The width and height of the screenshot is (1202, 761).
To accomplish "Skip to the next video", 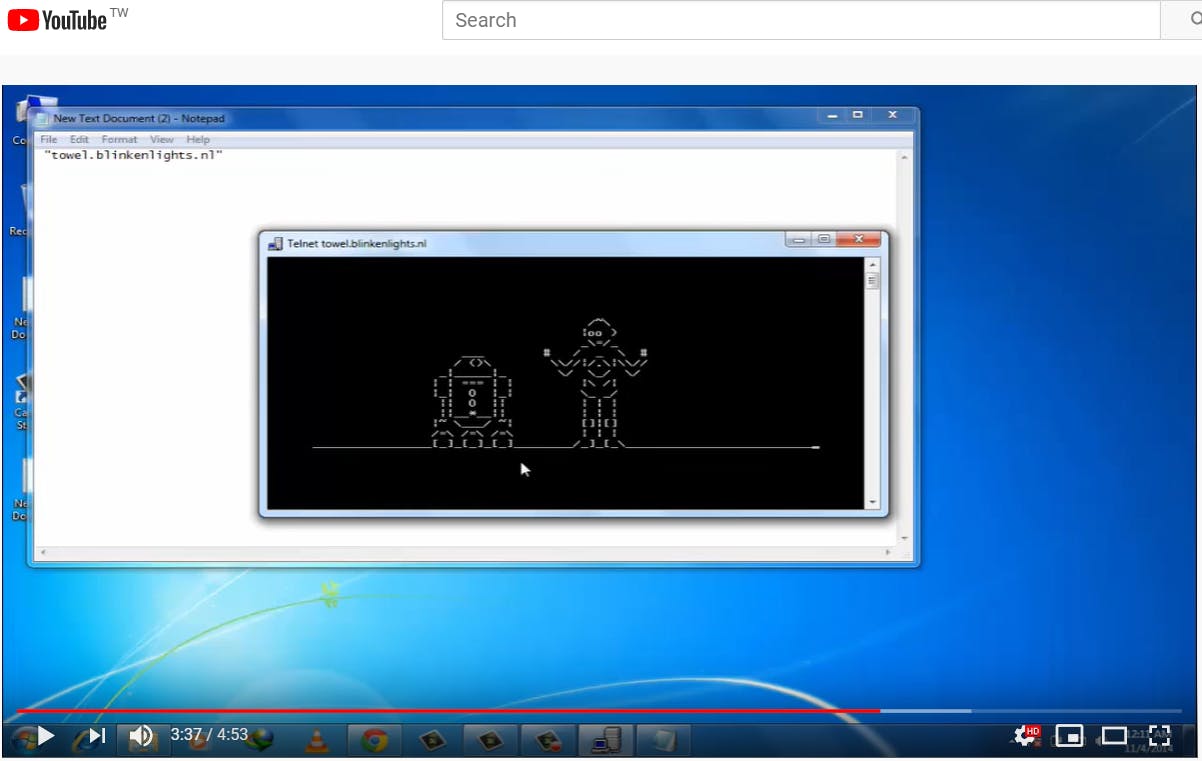I will tap(96, 736).
